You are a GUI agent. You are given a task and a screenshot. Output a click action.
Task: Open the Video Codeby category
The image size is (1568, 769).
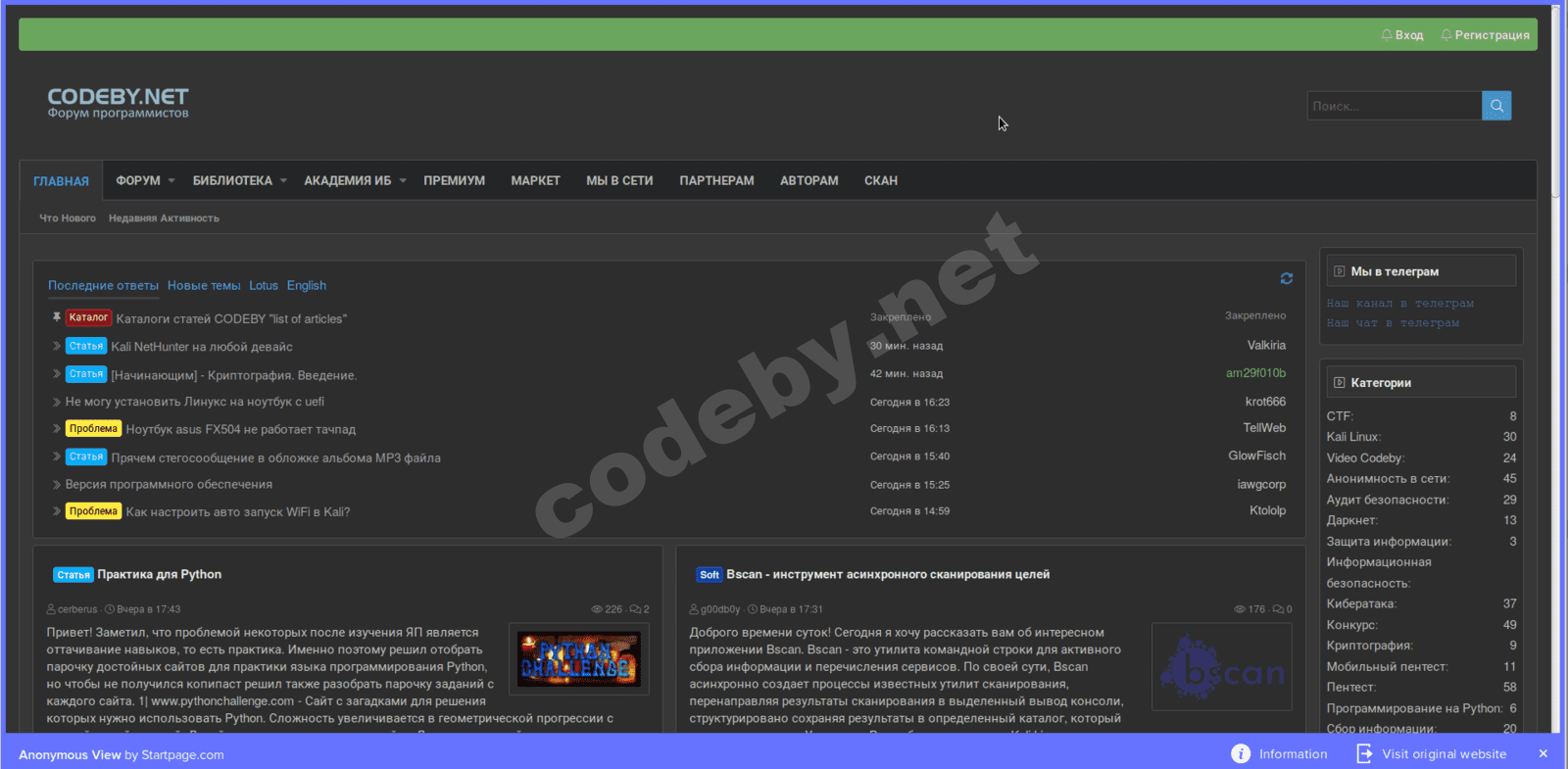(x=1364, y=457)
